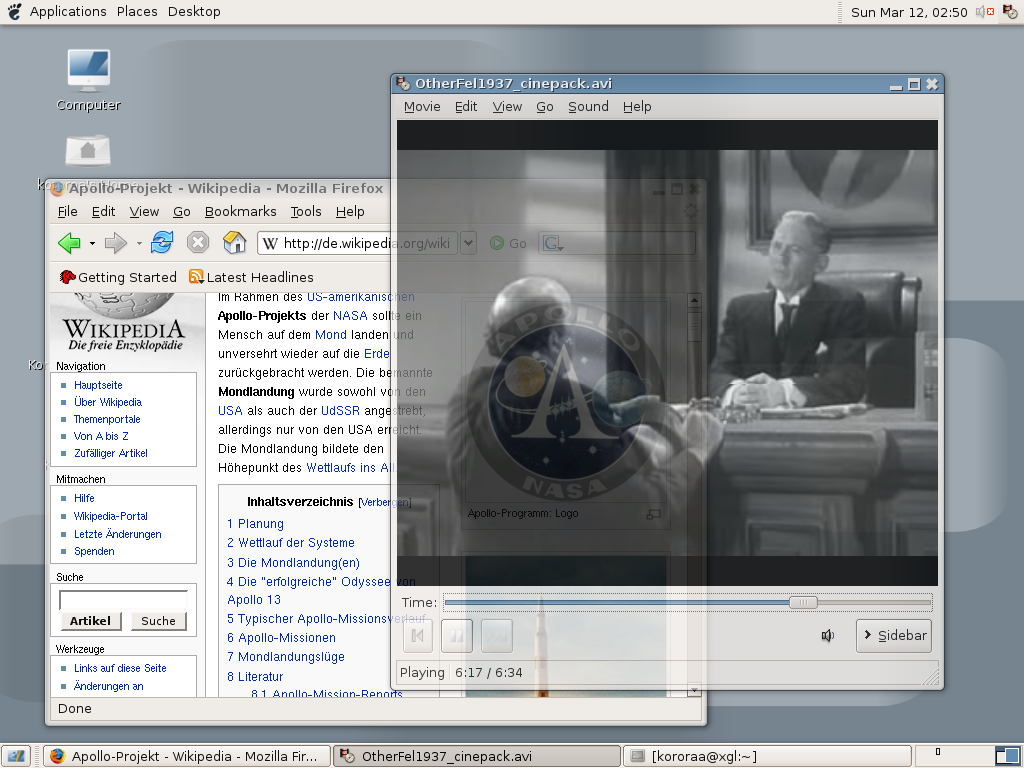This screenshot has width=1024, height=768.
Task: Open the GNOME Applications menu
Action: 68,11
